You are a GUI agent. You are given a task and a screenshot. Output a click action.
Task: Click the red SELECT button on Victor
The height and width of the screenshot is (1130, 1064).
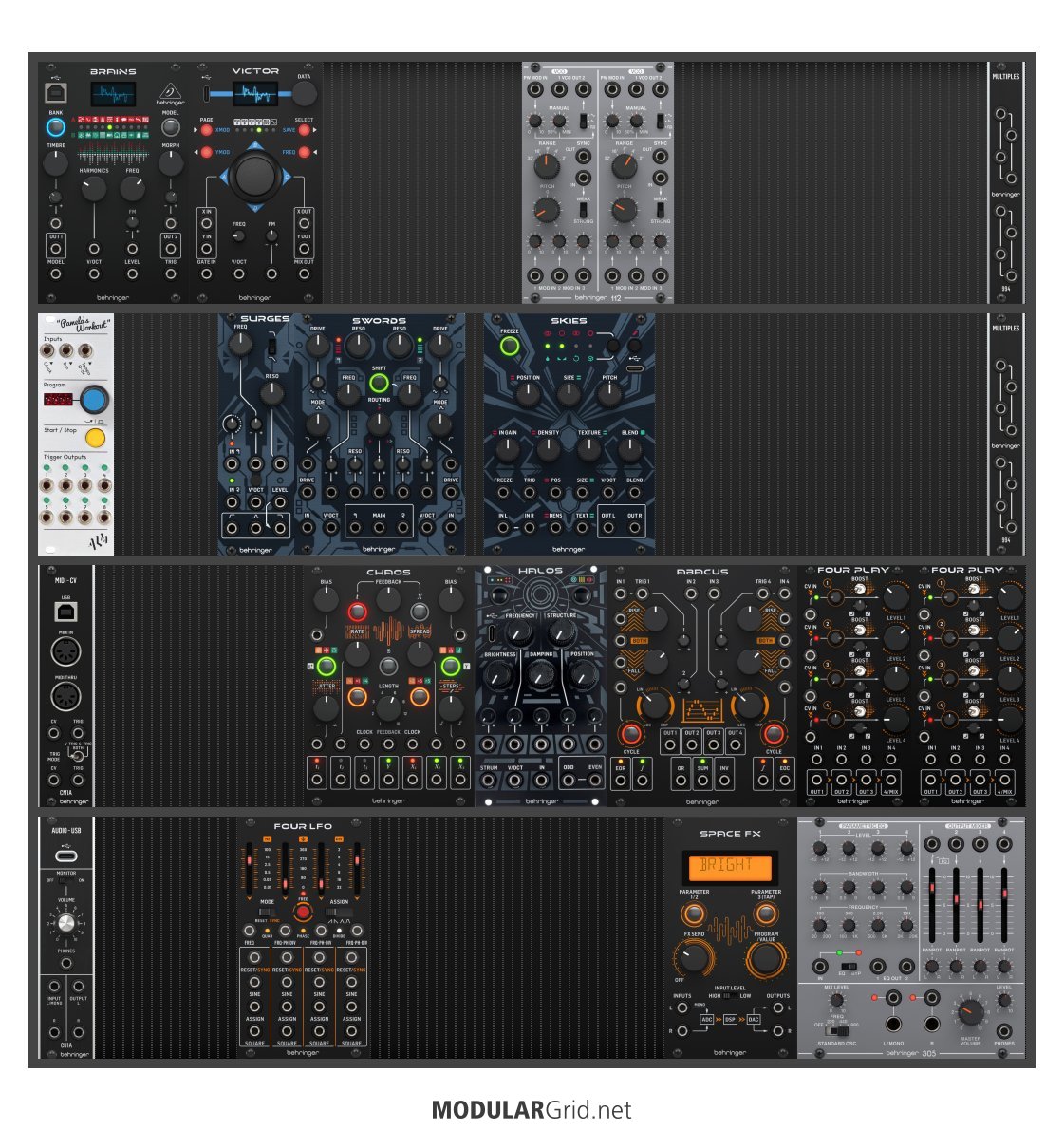(304, 130)
